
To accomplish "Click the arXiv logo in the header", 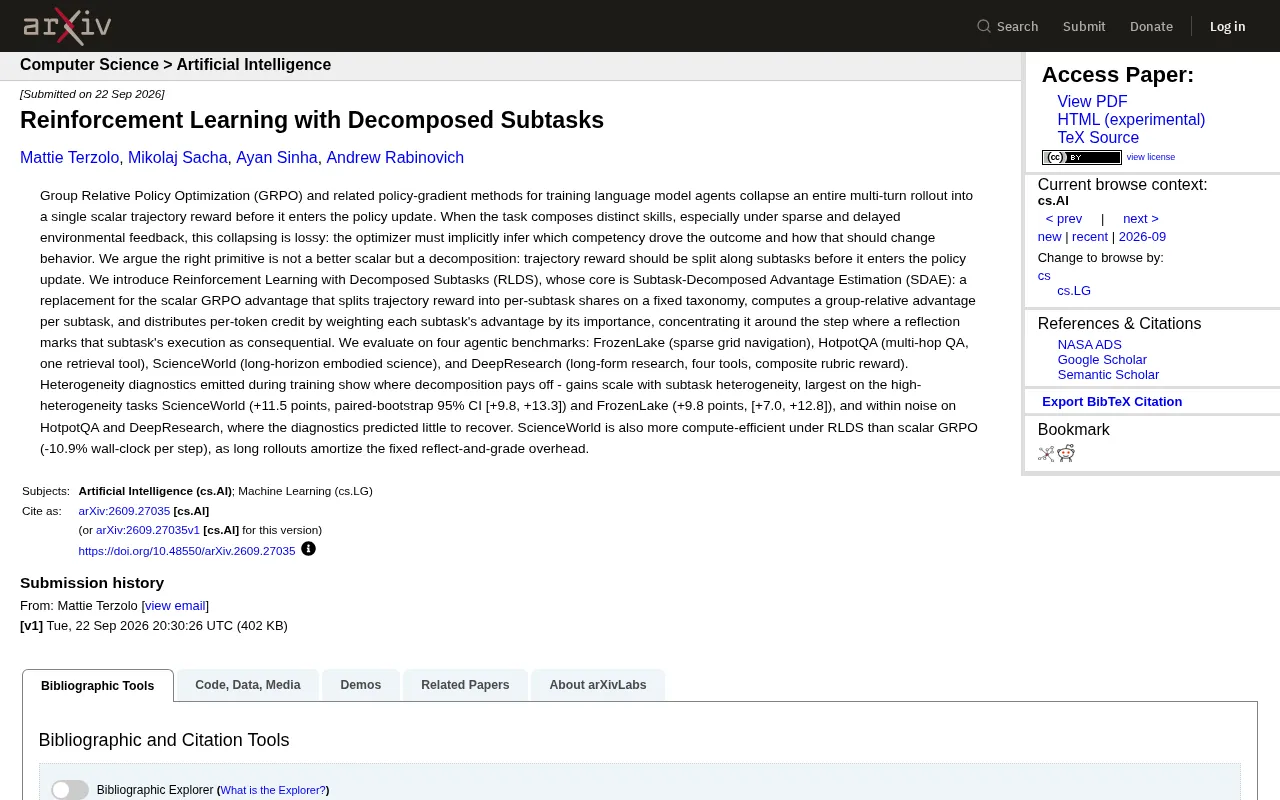I will click(67, 26).
